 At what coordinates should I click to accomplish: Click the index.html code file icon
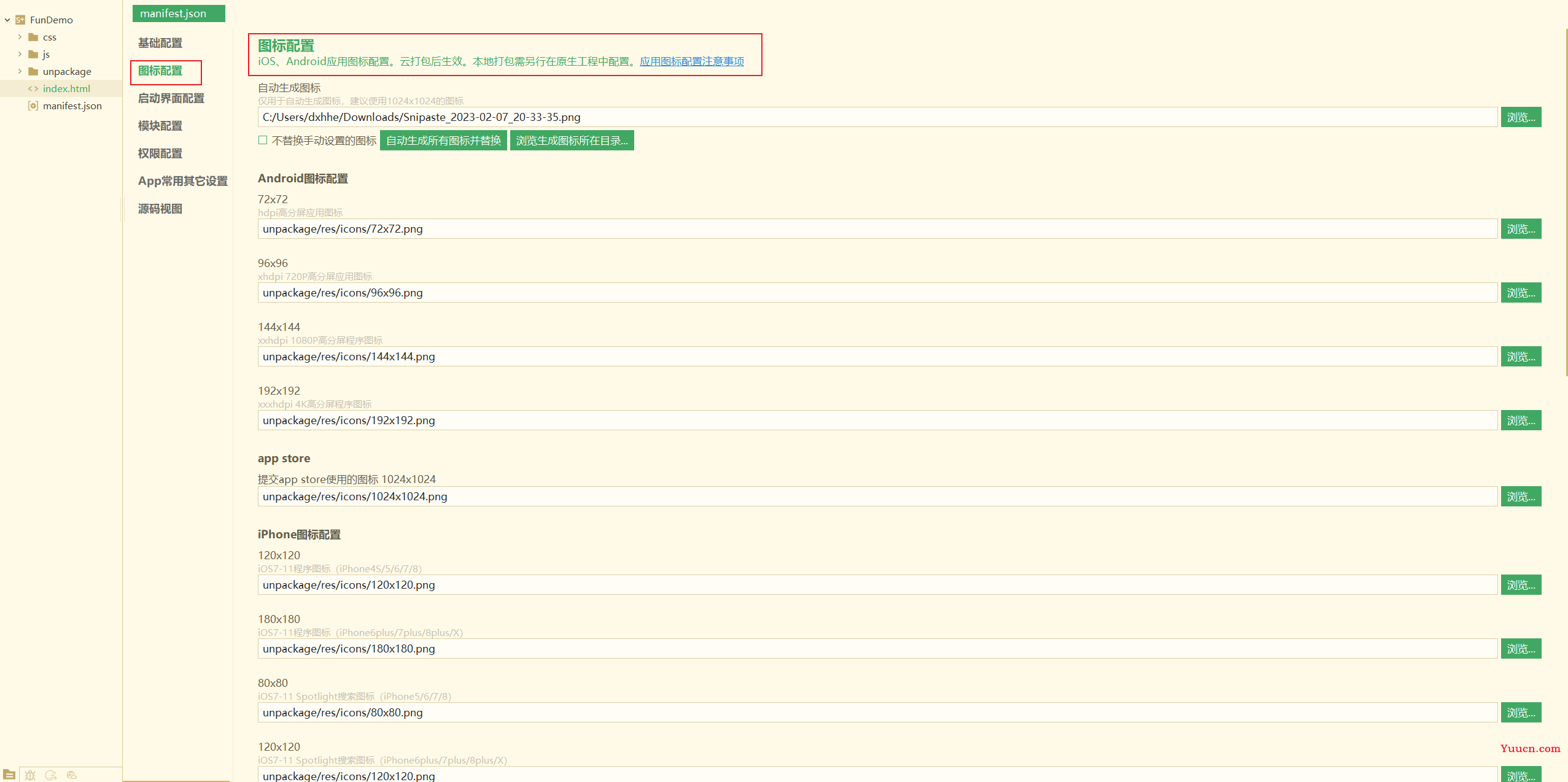[33, 88]
